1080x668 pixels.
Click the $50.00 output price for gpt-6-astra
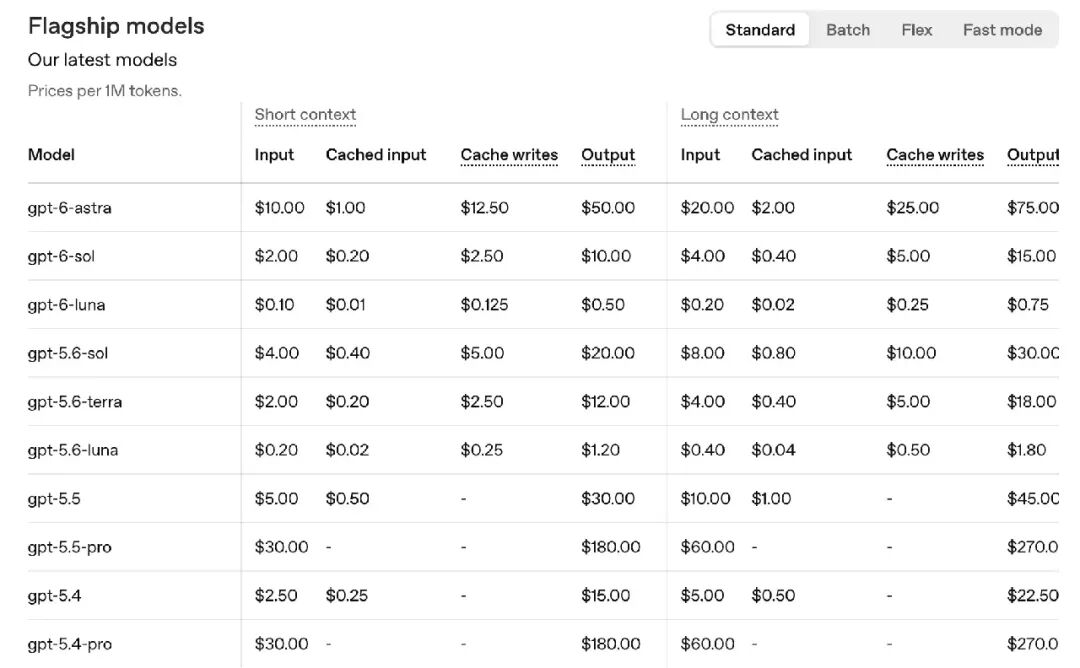tap(608, 207)
